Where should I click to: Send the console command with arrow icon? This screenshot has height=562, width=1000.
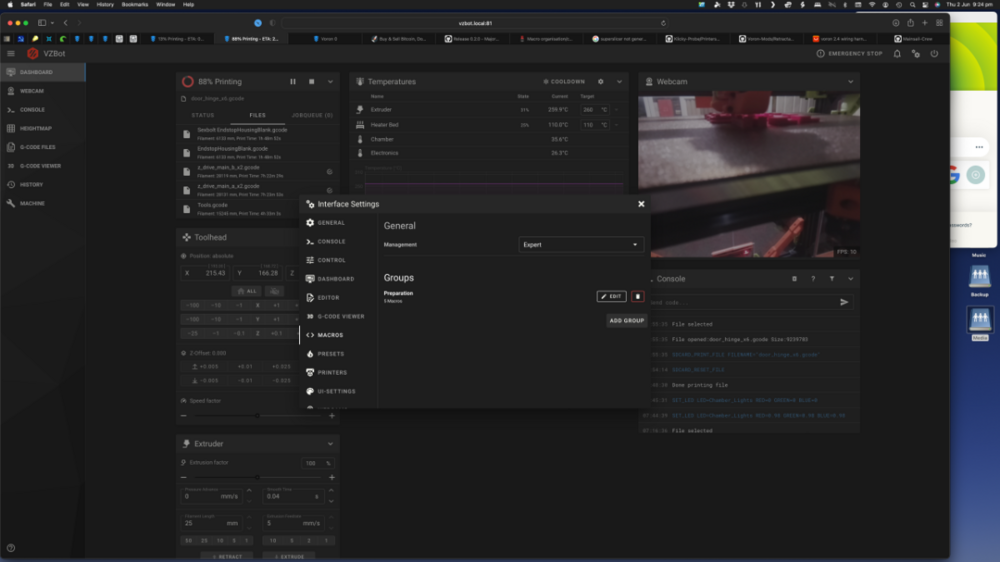844,302
